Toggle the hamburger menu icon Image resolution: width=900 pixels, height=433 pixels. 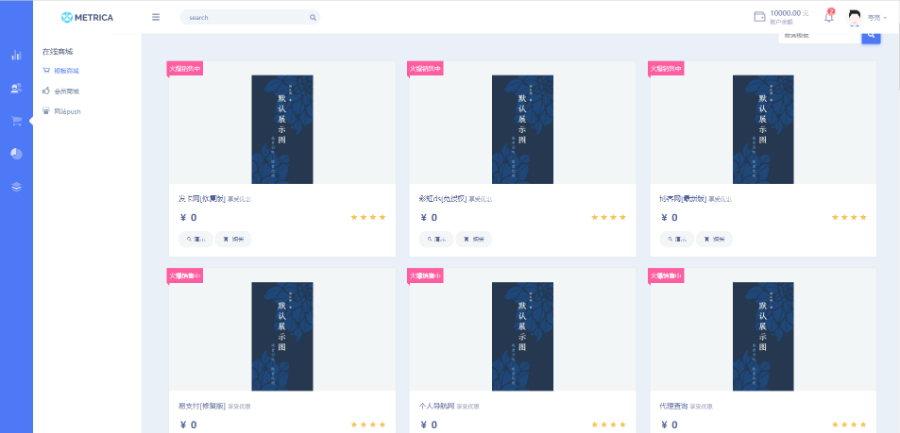click(x=156, y=17)
